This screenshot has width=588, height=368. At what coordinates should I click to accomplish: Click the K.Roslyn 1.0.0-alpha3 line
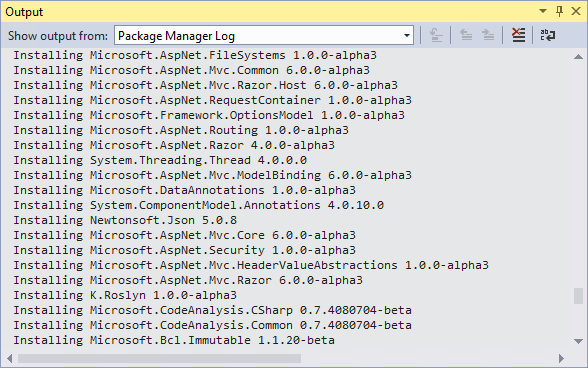(x=125, y=295)
